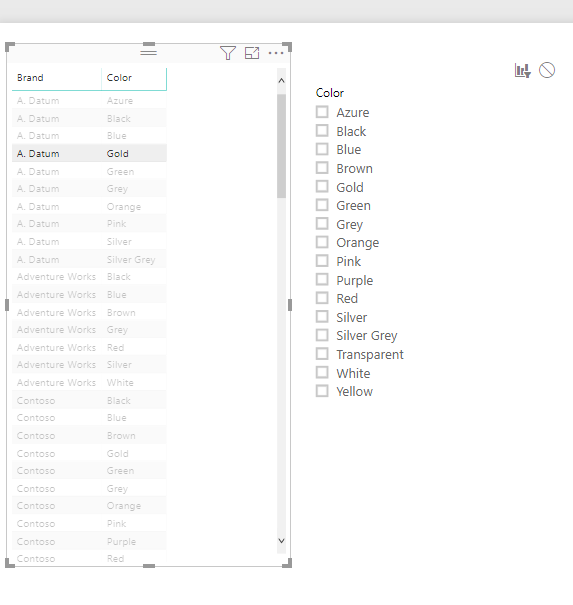Check the Purple color checkbox

click(322, 279)
